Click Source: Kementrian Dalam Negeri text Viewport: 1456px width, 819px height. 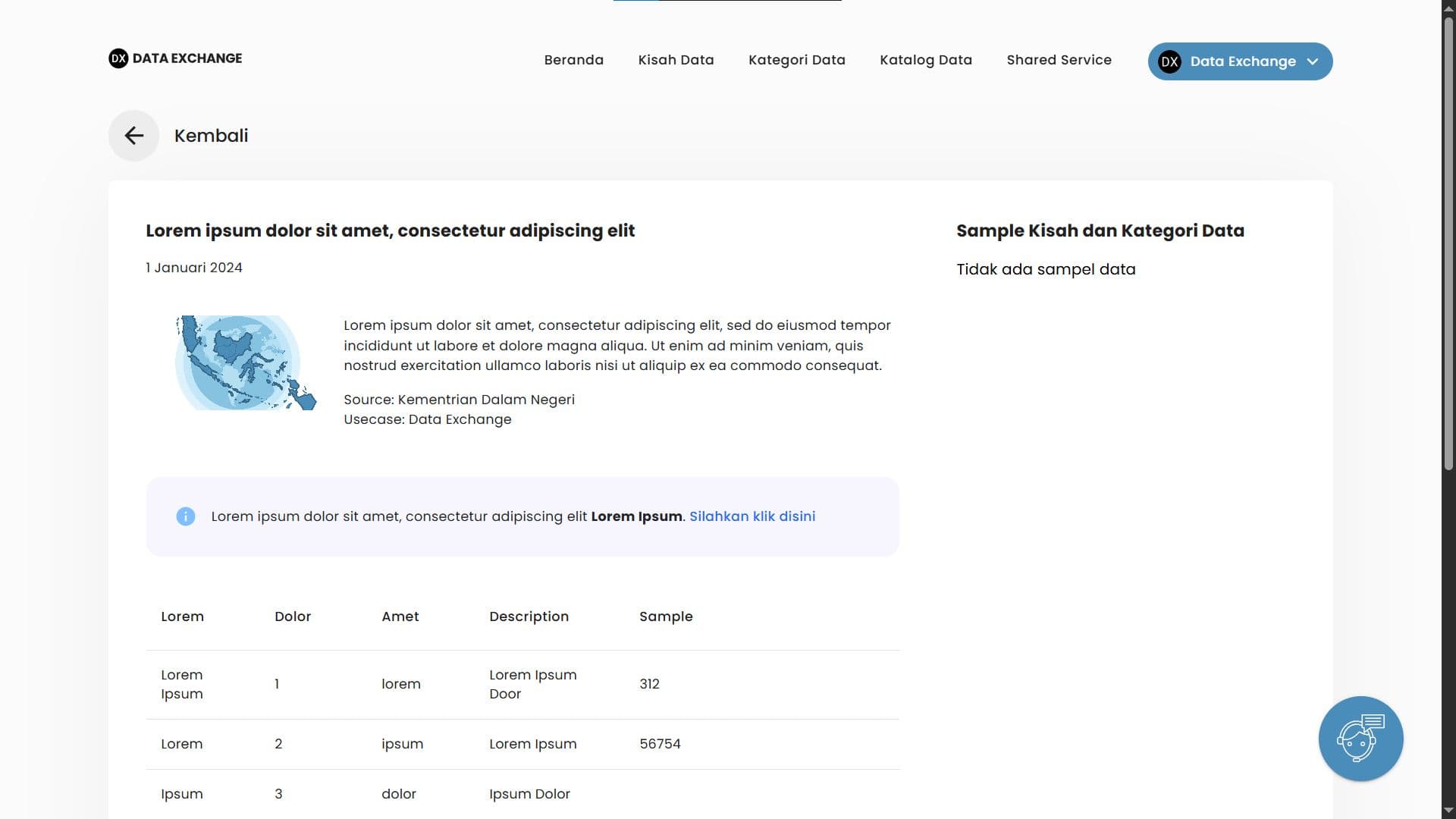(459, 400)
